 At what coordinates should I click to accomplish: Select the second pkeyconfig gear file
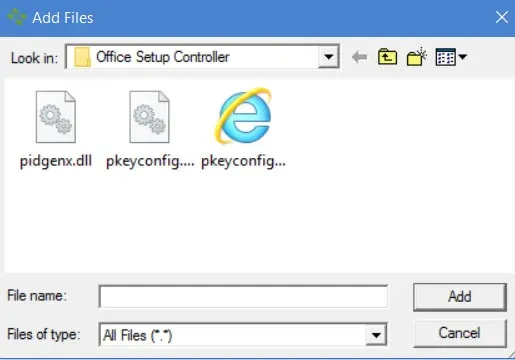[x=149, y=117]
